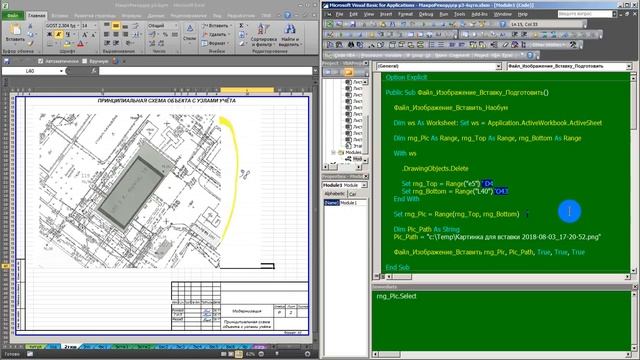Toggle middle vertical alignment in Excel
The height and width of the screenshot is (360, 640).
point(116,26)
